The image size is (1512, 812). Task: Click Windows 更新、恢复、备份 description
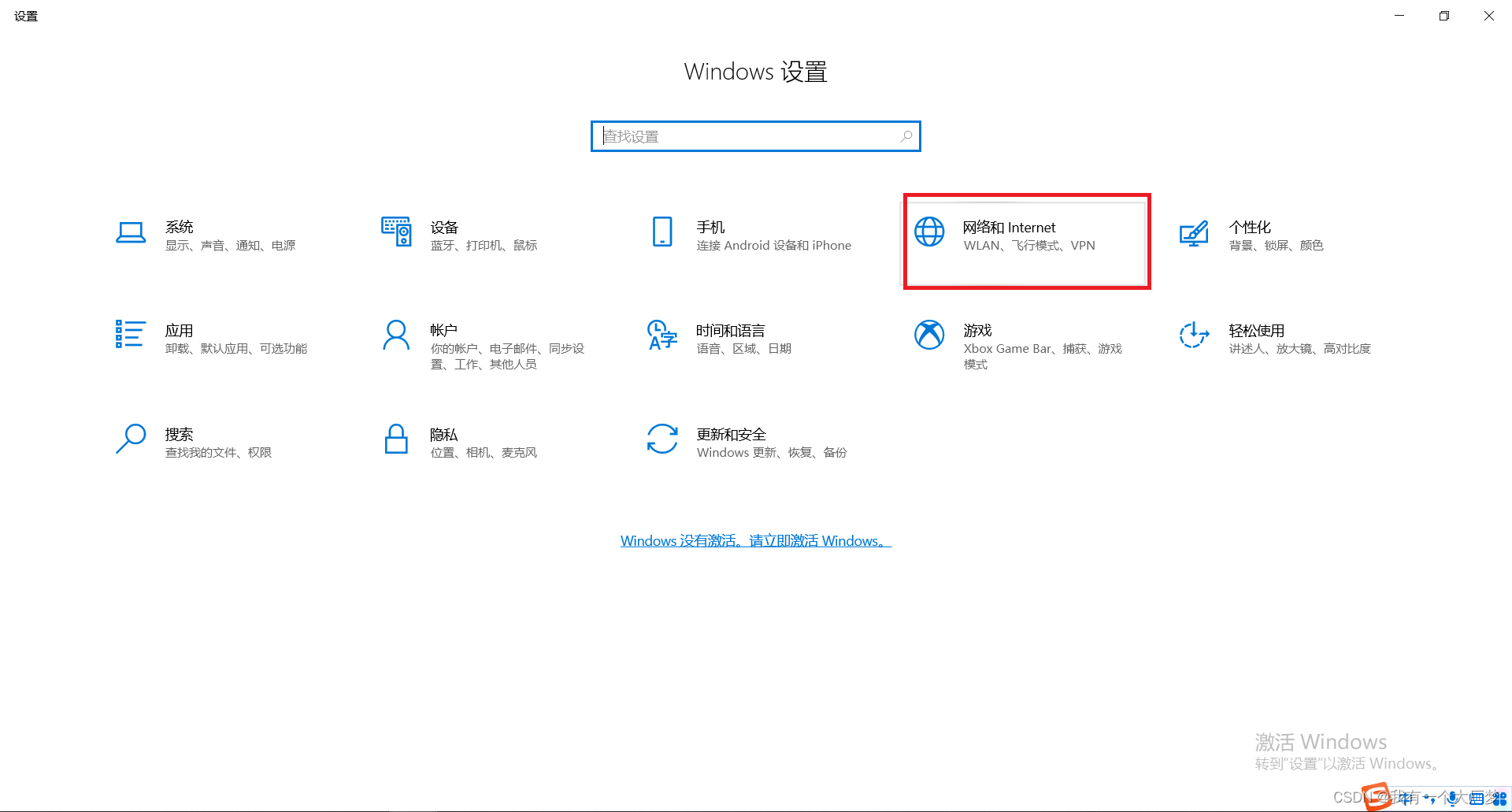pos(772,452)
